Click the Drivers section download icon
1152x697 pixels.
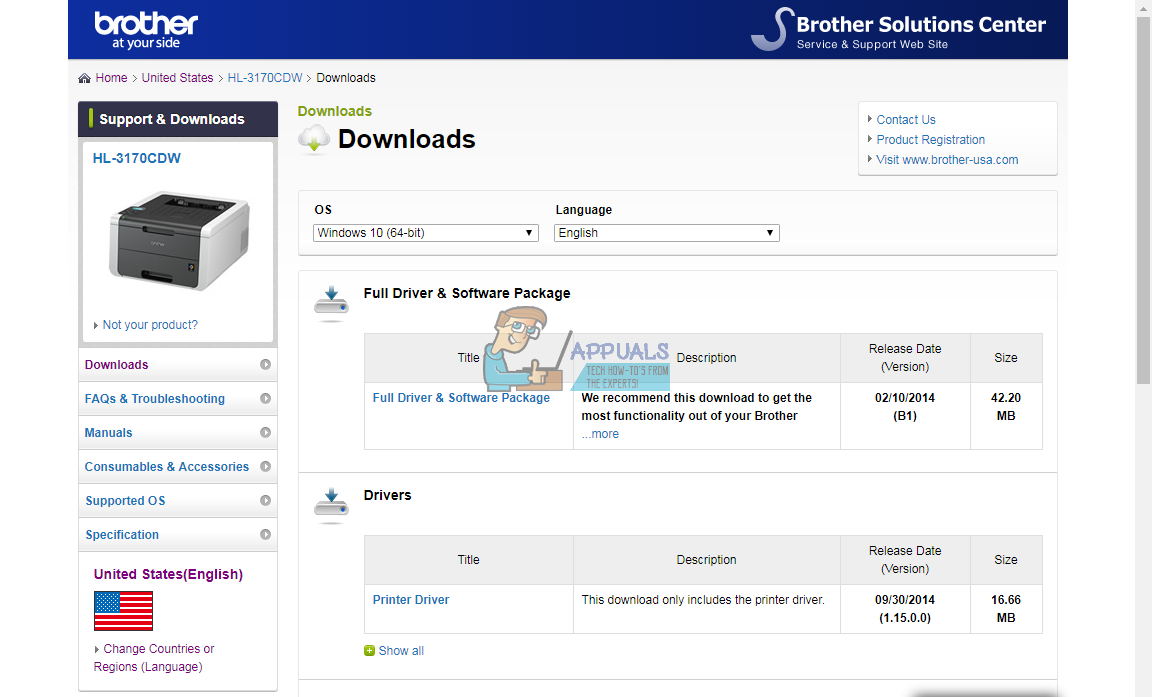point(331,503)
